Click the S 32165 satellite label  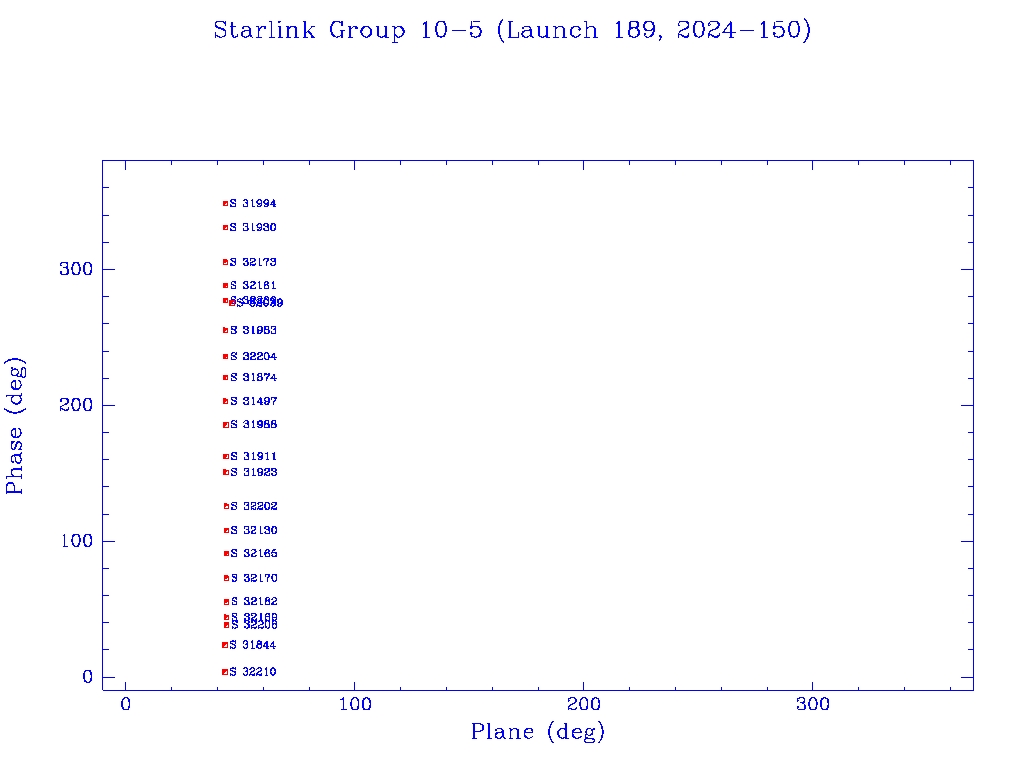(x=254, y=554)
